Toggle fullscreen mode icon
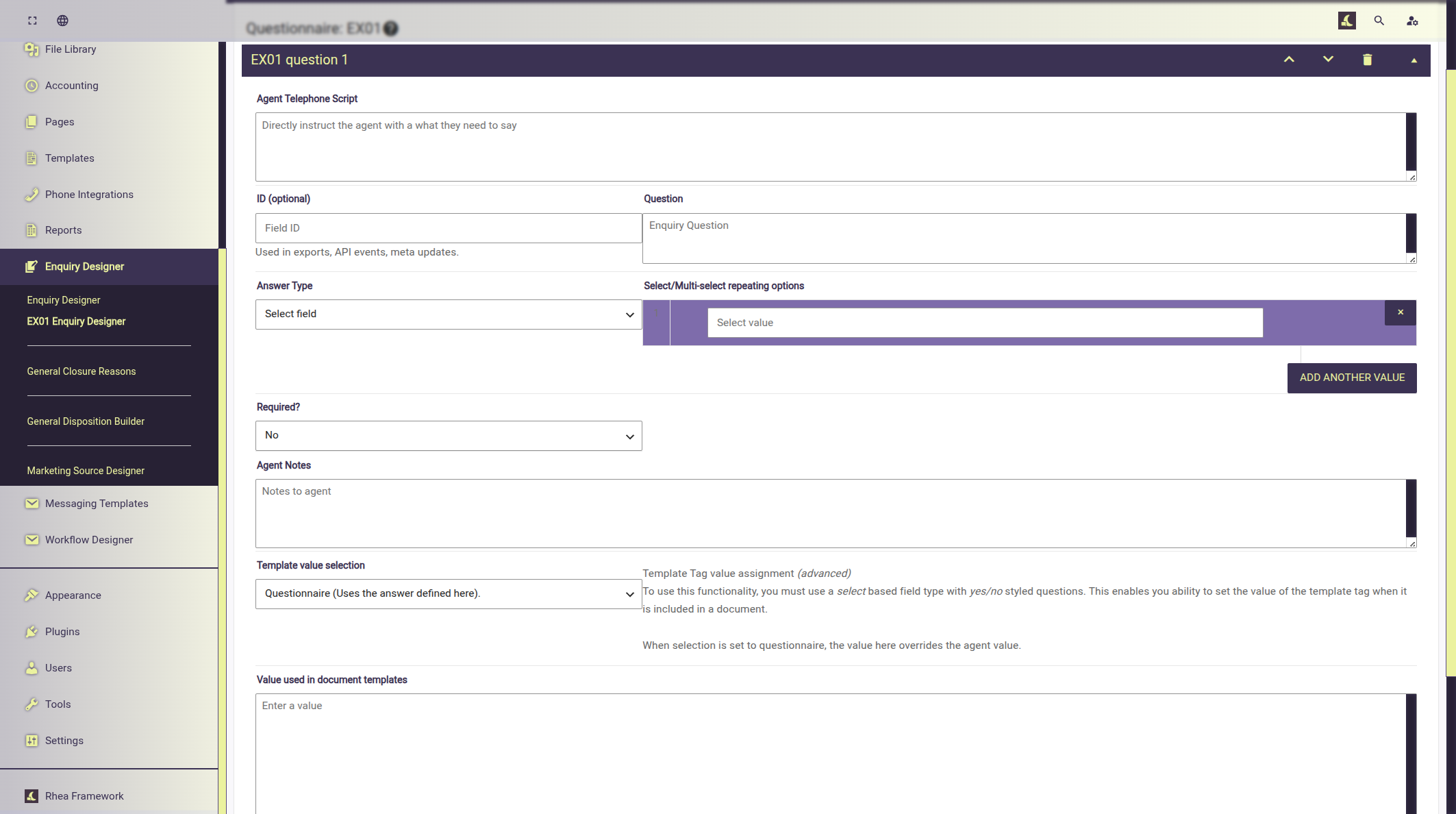This screenshot has height=814, width=1456. click(x=32, y=21)
